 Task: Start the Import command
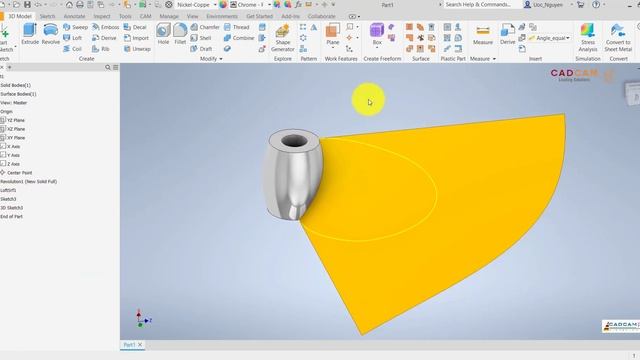pos(136,38)
